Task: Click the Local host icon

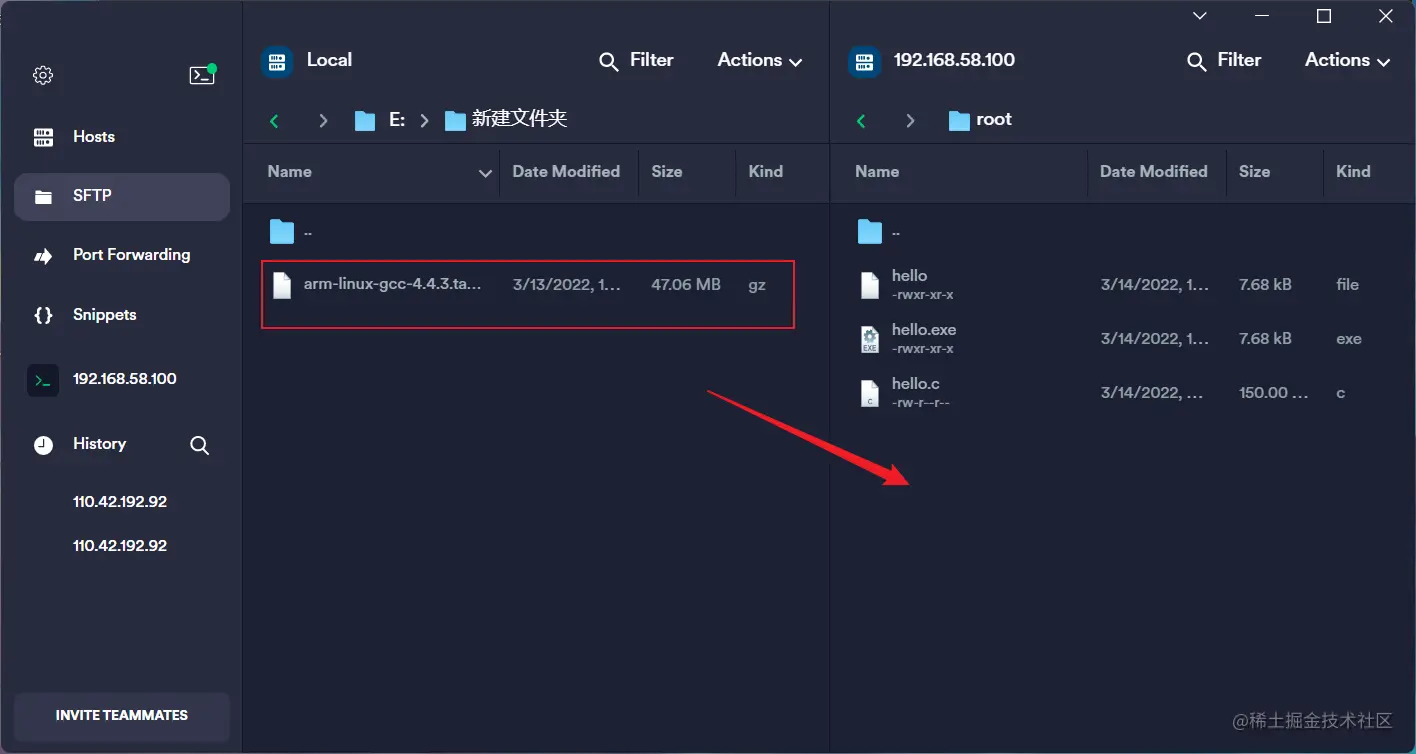Action: coord(277,61)
